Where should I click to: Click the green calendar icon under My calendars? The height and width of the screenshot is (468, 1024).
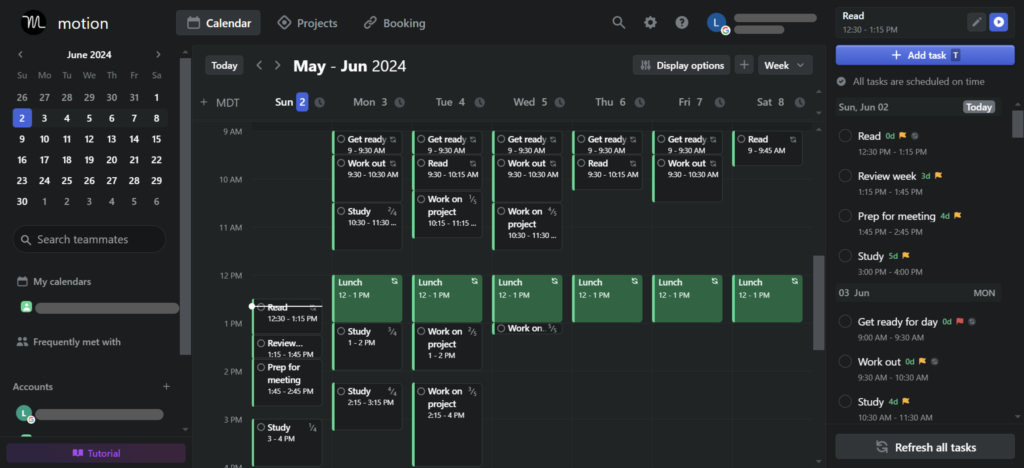click(x=26, y=307)
